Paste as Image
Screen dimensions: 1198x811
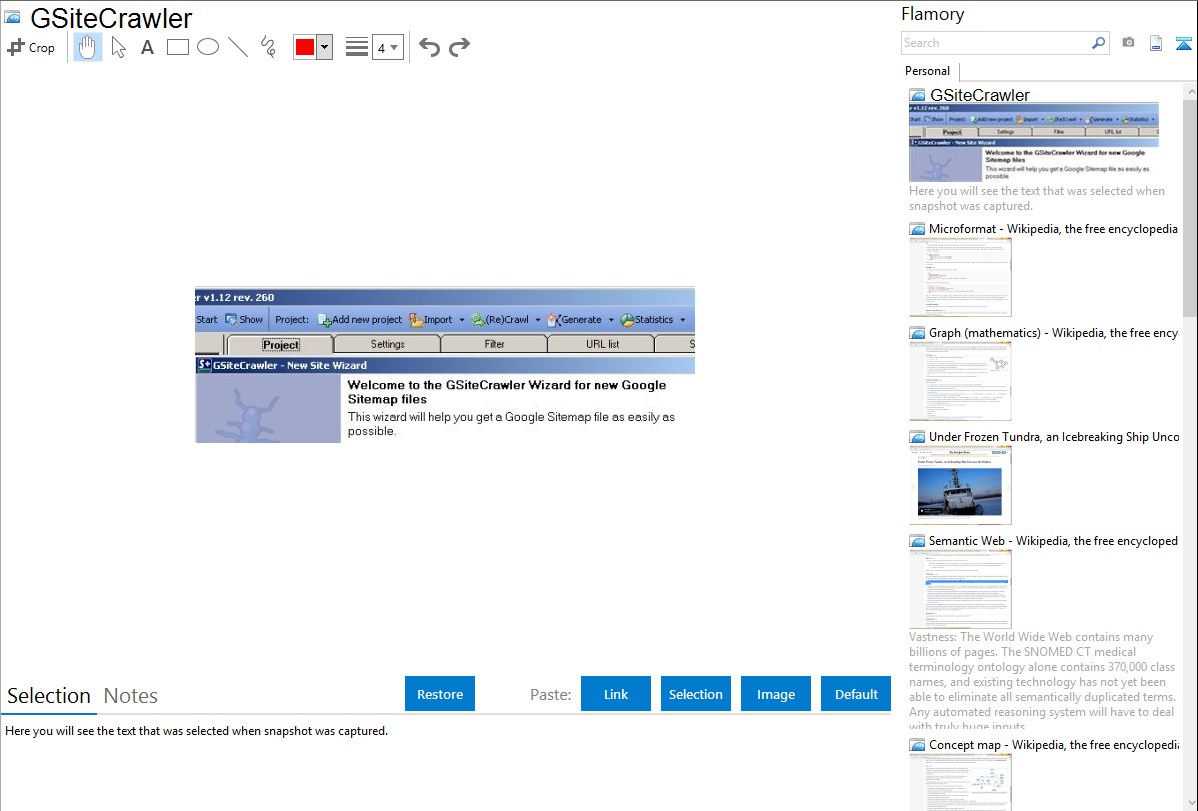(x=775, y=693)
